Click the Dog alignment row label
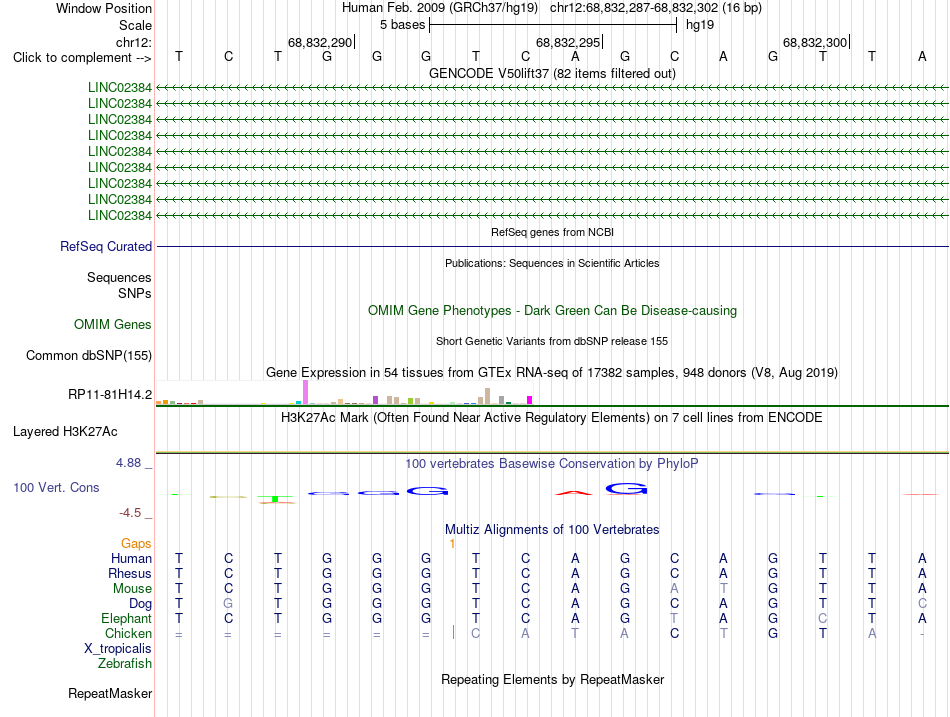Screen dimensions: 950x717 (140, 604)
